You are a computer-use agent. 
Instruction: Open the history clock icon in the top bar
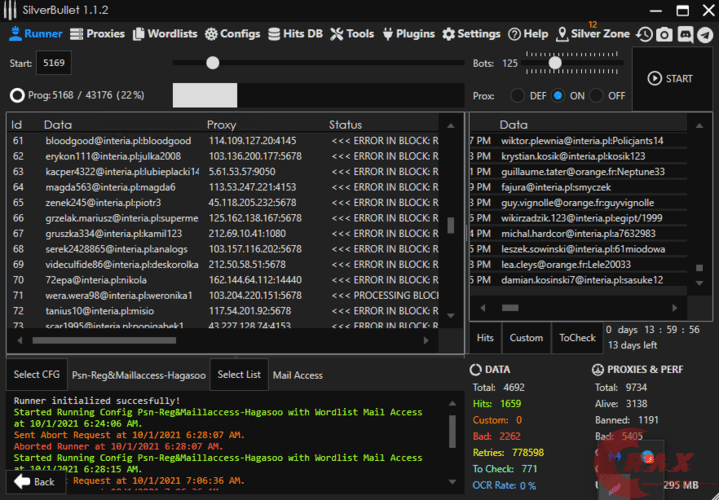(x=645, y=34)
